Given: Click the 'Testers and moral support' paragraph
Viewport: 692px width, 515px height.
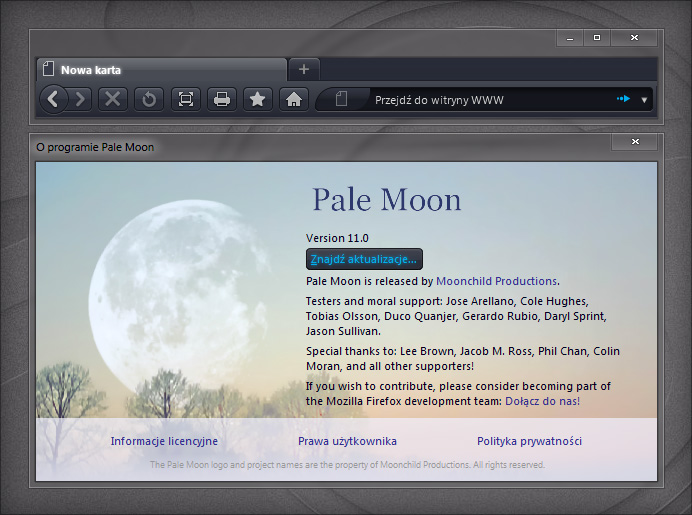Looking at the screenshot, I should click(456, 316).
